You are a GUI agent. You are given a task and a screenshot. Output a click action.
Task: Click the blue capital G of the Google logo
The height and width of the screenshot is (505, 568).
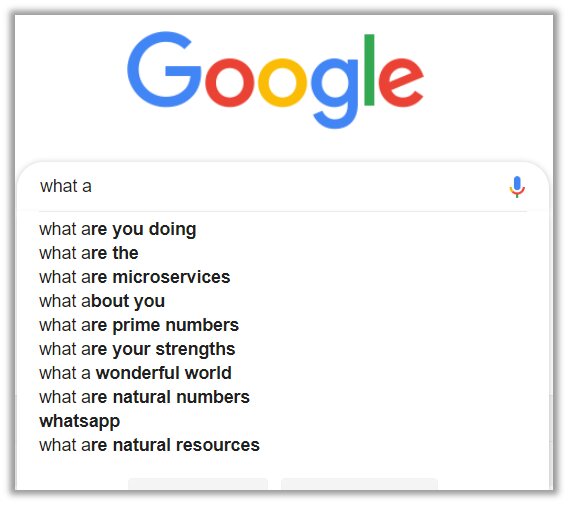164,69
